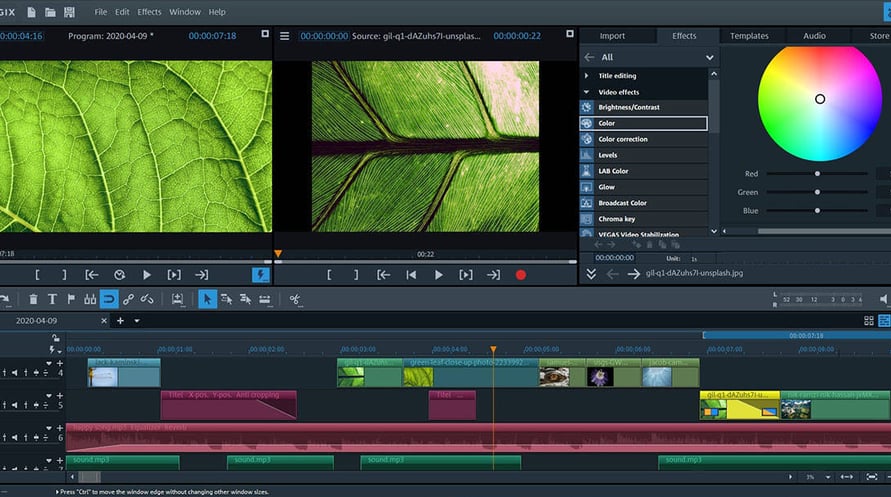This screenshot has height=497, width=891.
Task: Select the single-object mouse pointer mode
Action: coord(207,299)
